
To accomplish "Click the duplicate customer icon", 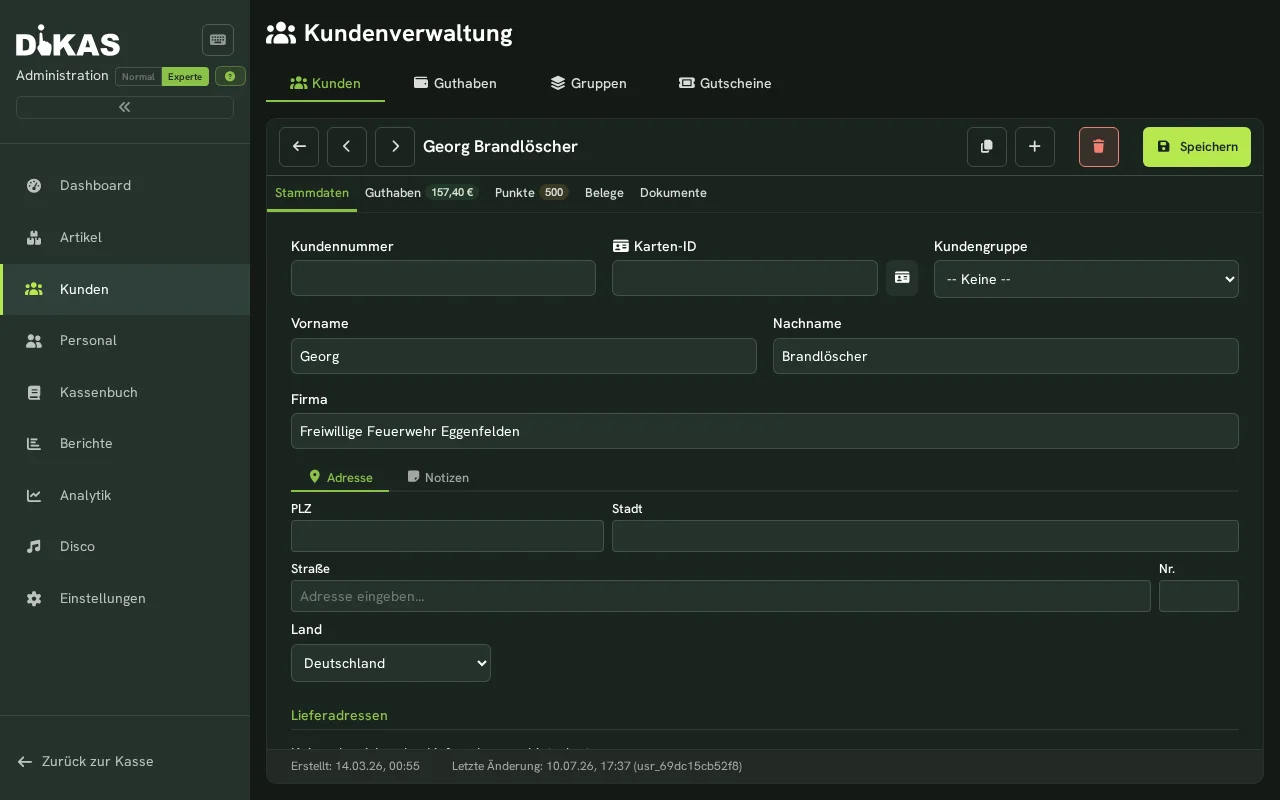I will click(987, 146).
